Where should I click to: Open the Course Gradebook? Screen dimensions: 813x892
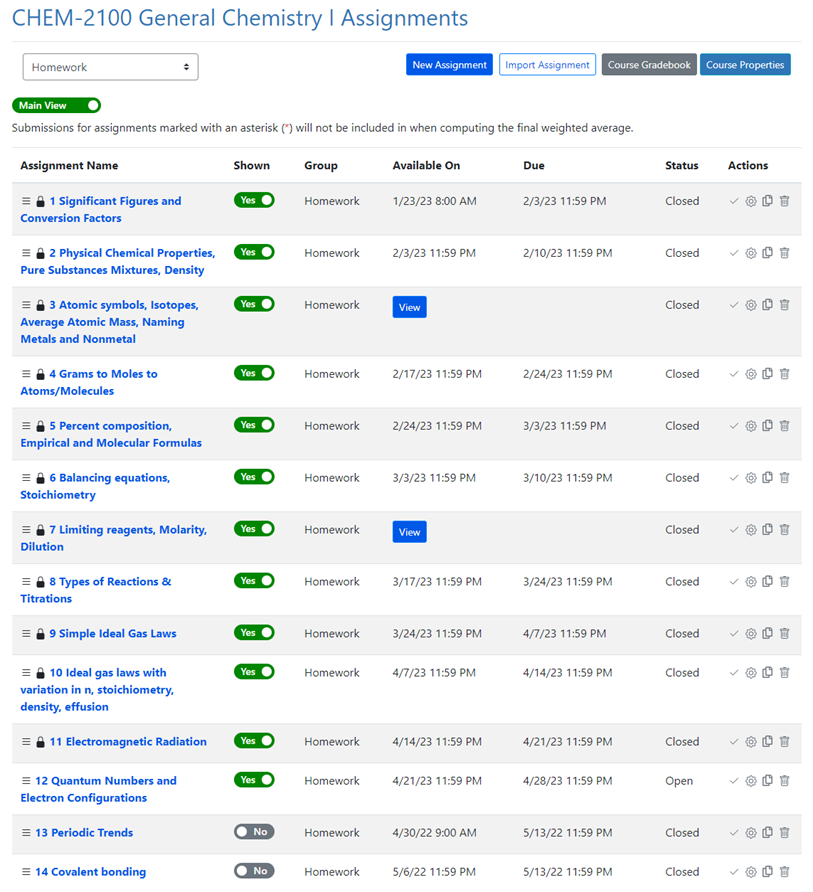pos(649,65)
